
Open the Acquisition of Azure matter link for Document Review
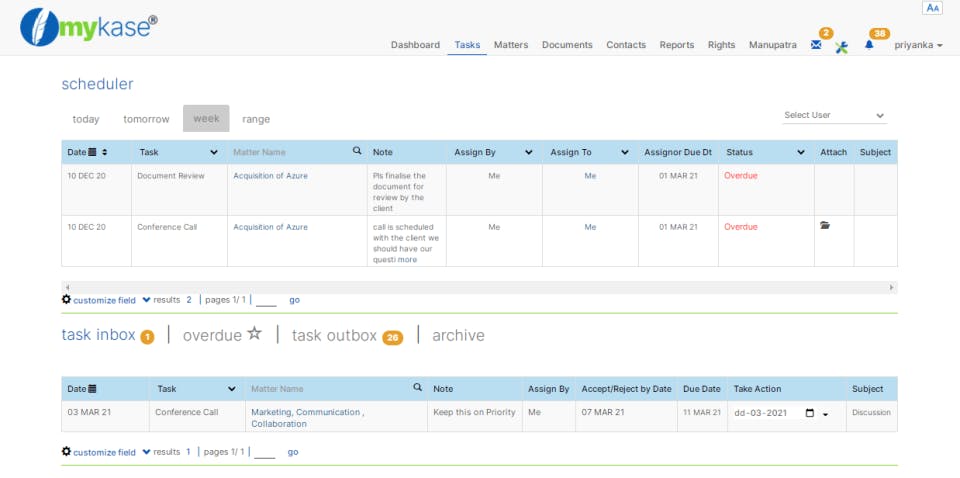[x=270, y=176]
